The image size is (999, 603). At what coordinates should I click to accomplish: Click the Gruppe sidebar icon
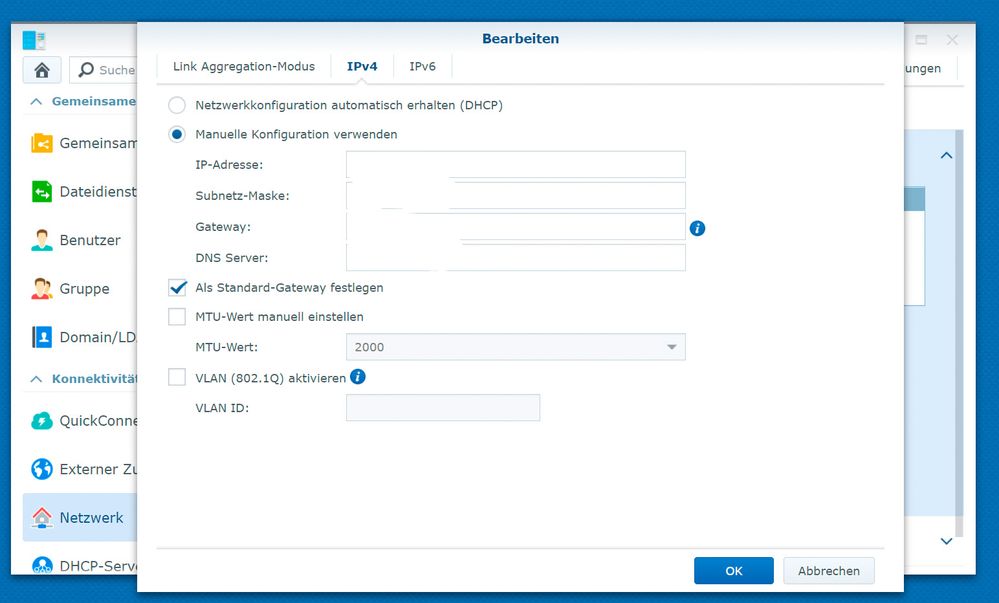pos(40,288)
